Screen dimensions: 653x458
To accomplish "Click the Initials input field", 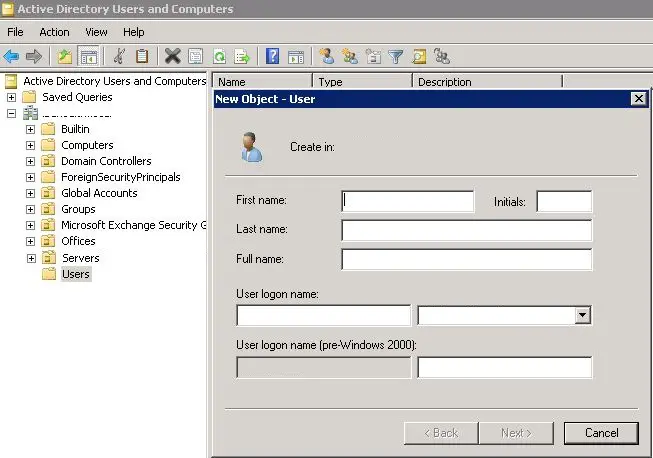I will [x=564, y=201].
